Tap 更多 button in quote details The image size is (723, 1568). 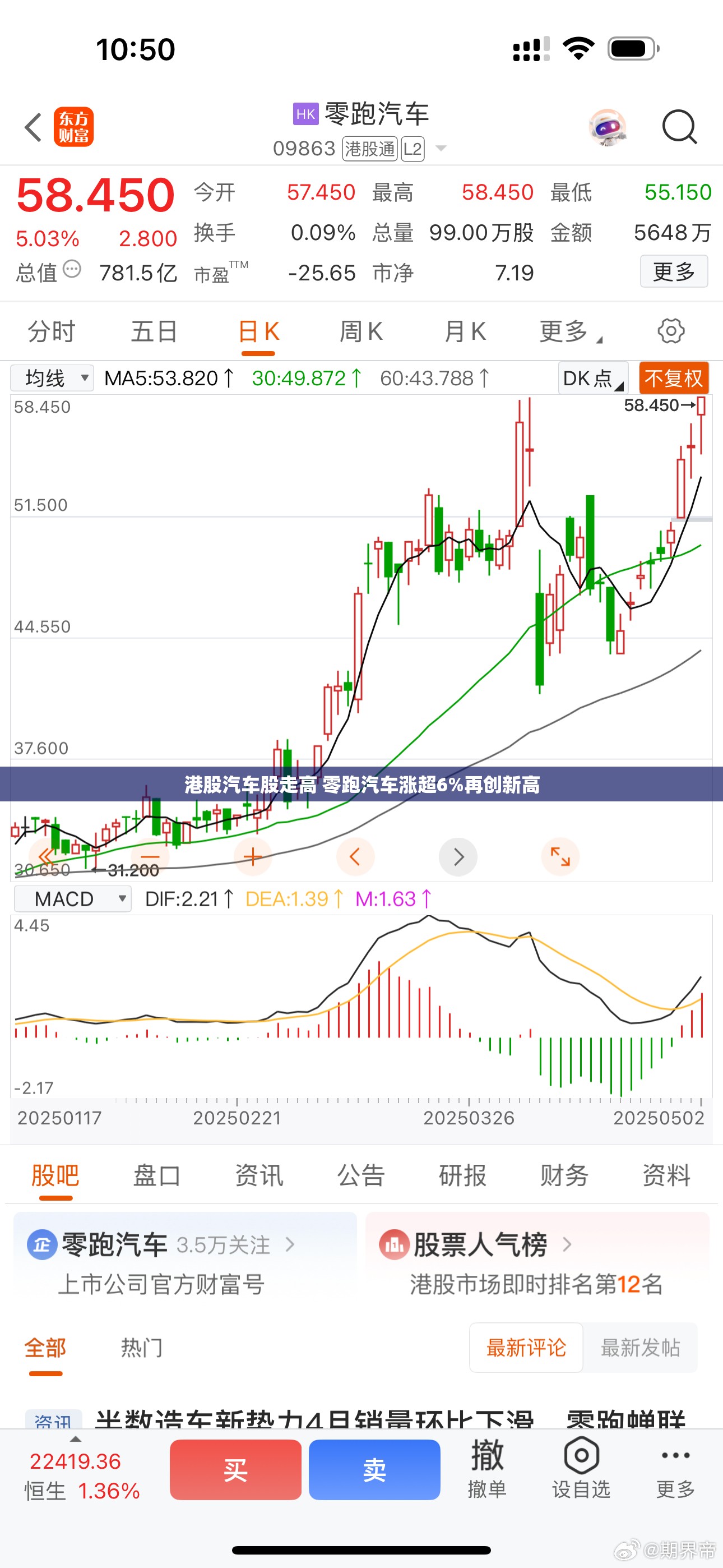click(674, 271)
